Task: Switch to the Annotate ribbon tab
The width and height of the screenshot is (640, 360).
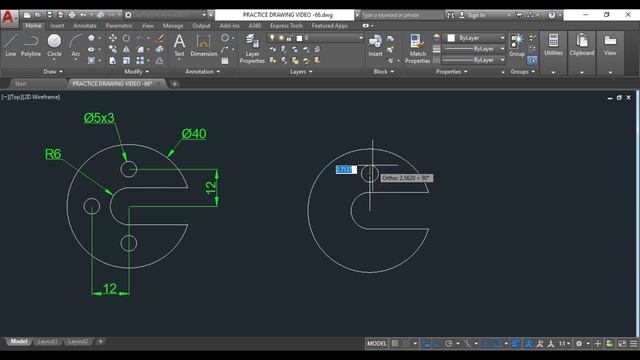Action: [x=85, y=26]
